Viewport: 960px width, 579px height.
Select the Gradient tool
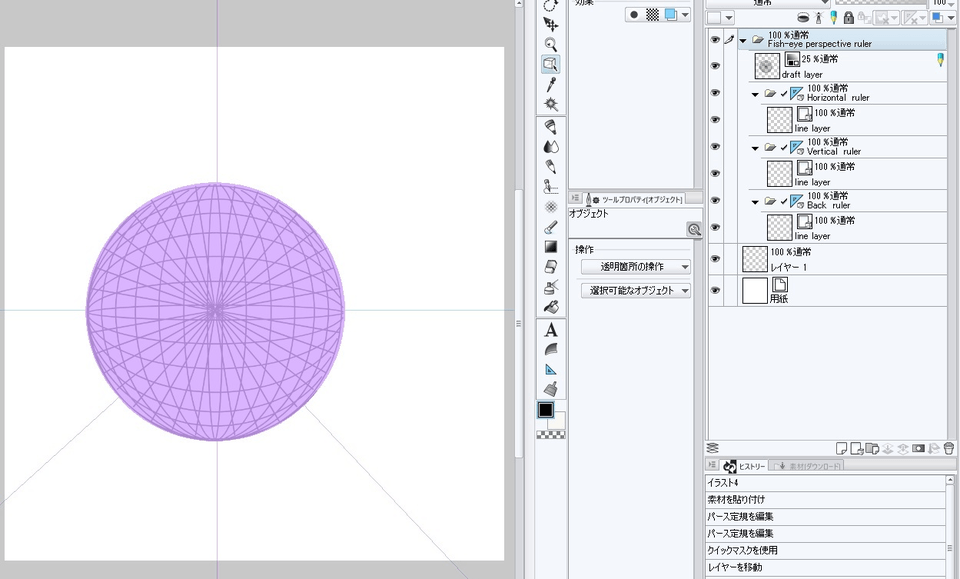pos(550,246)
